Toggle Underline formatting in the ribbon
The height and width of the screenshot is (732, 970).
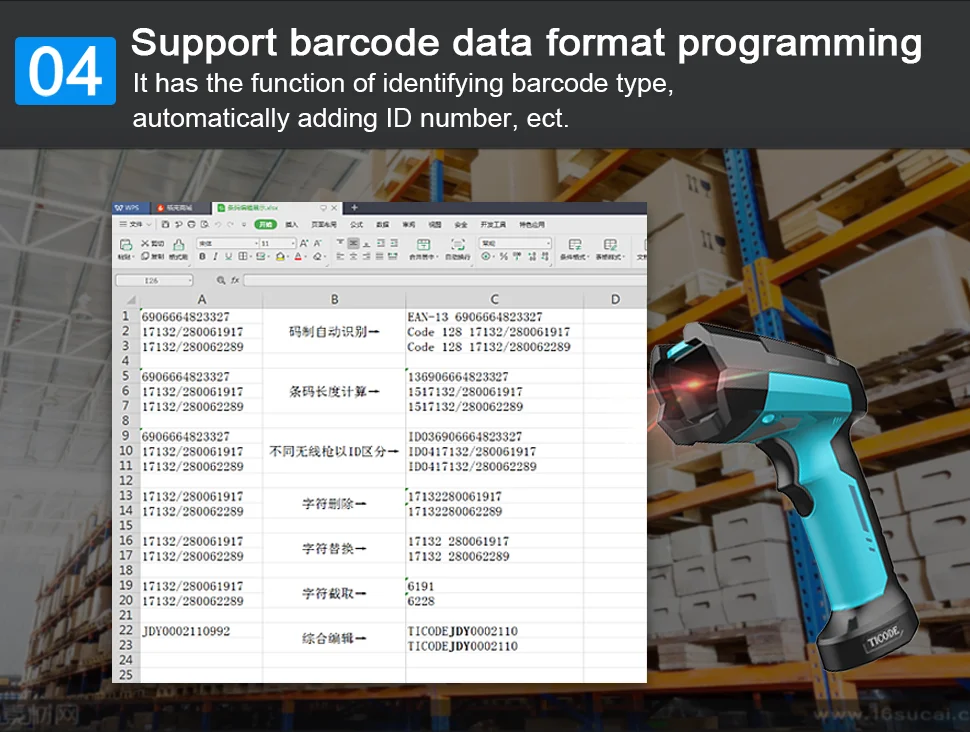(x=228, y=256)
